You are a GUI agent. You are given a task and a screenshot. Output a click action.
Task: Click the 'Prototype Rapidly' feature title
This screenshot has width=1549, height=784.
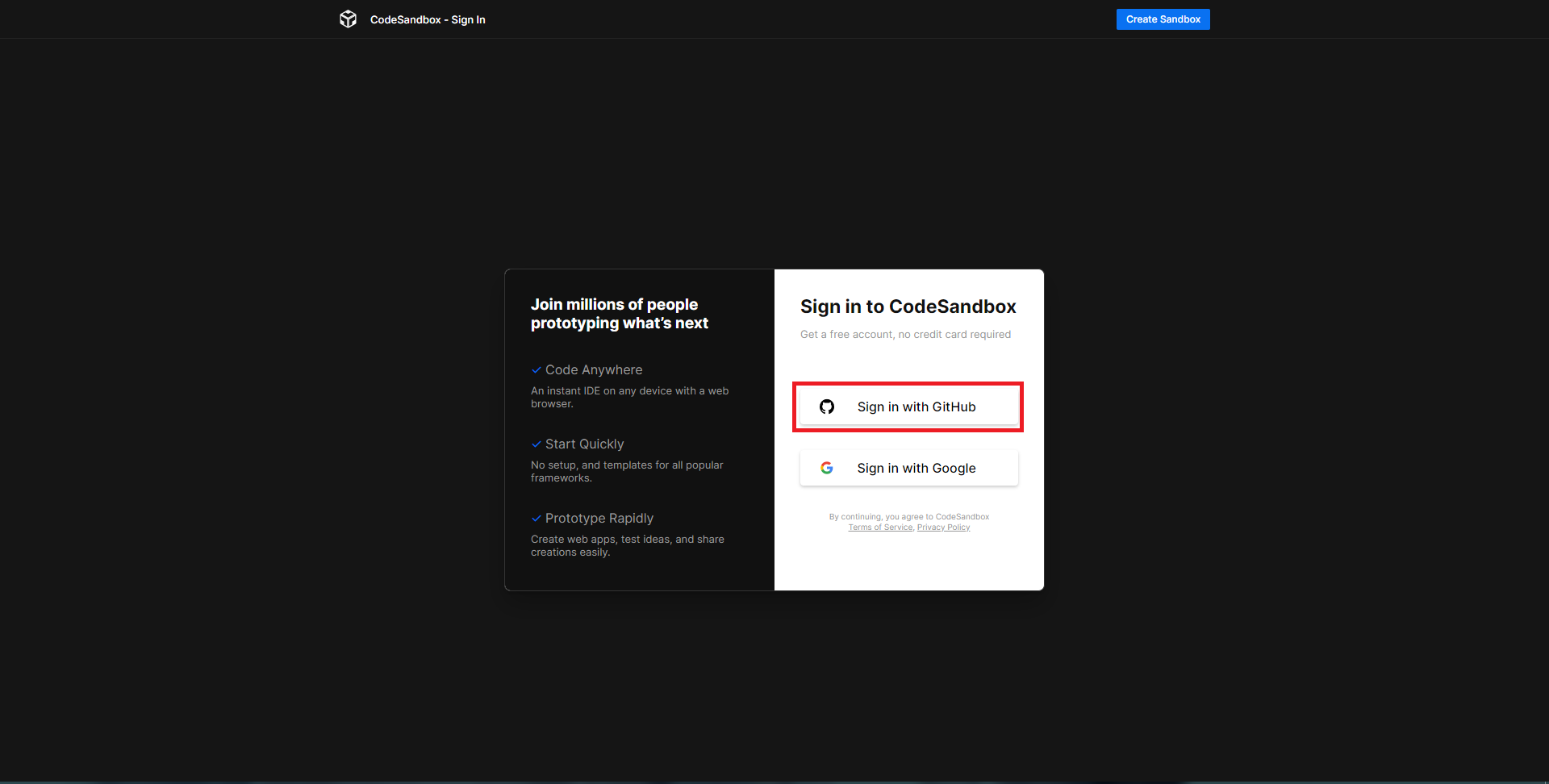pos(599,518)
